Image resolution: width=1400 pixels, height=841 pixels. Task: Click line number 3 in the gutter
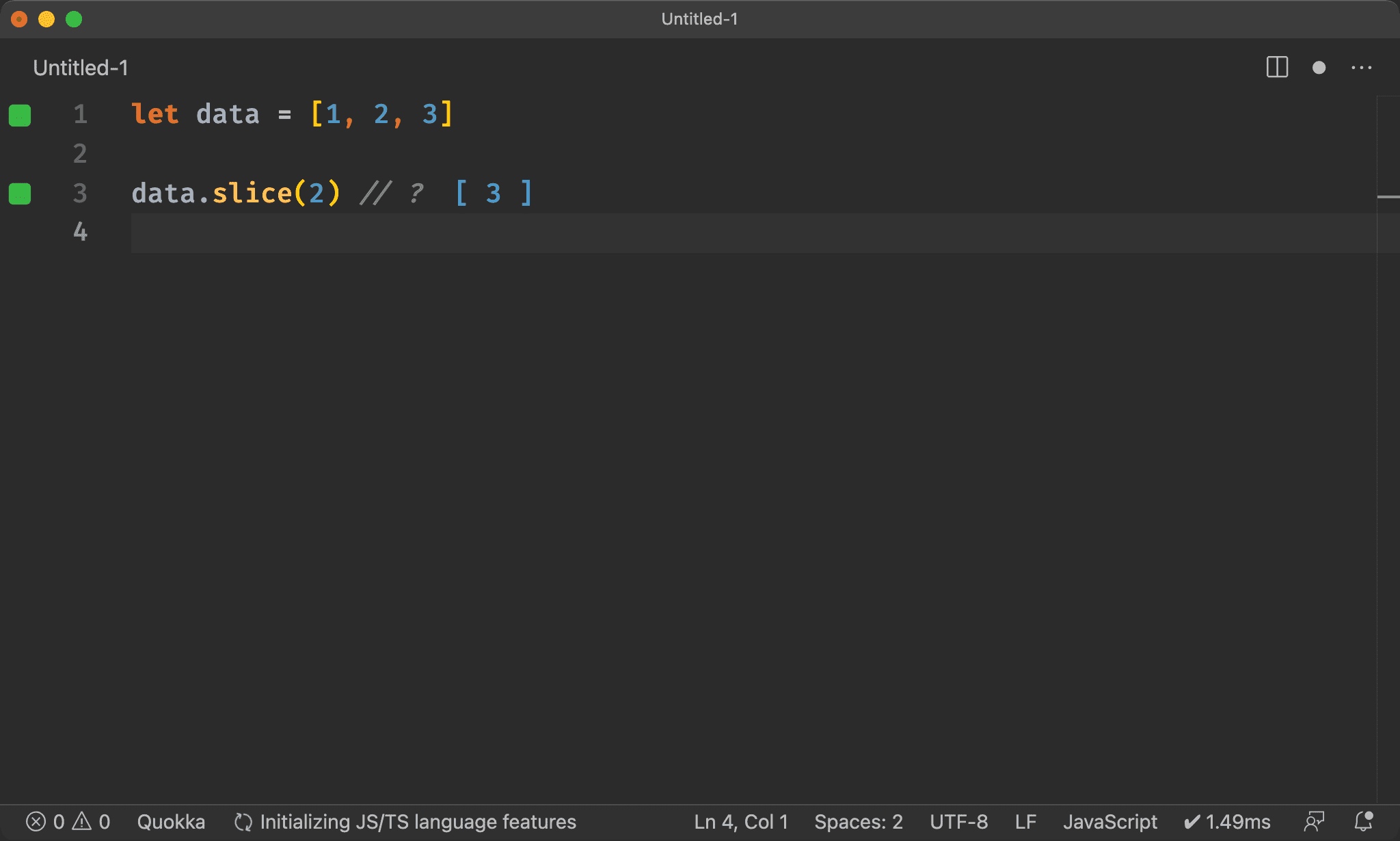pos(80,193)
